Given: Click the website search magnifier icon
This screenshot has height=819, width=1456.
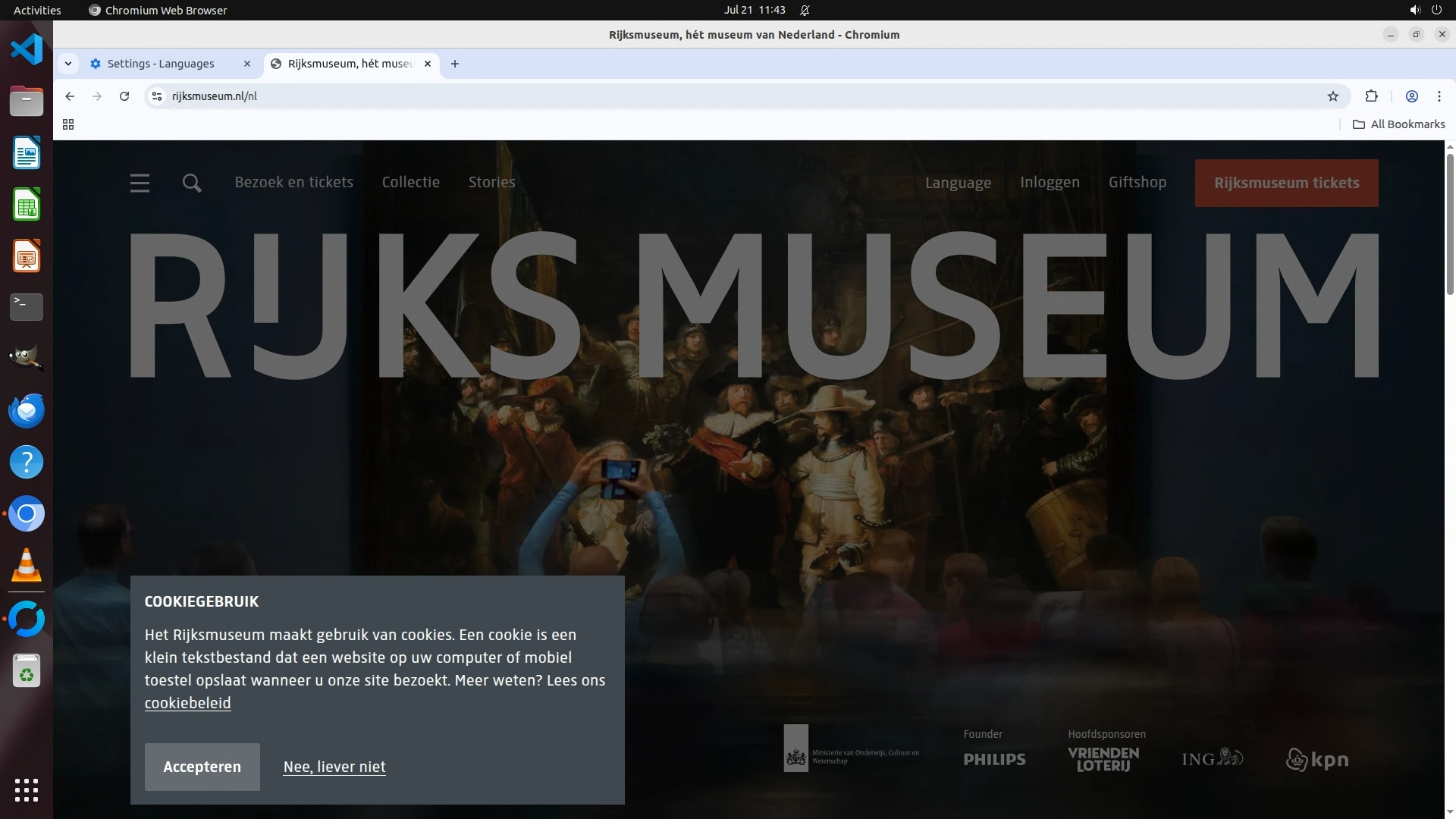Looking at the screenshot, I should (192, 183).
